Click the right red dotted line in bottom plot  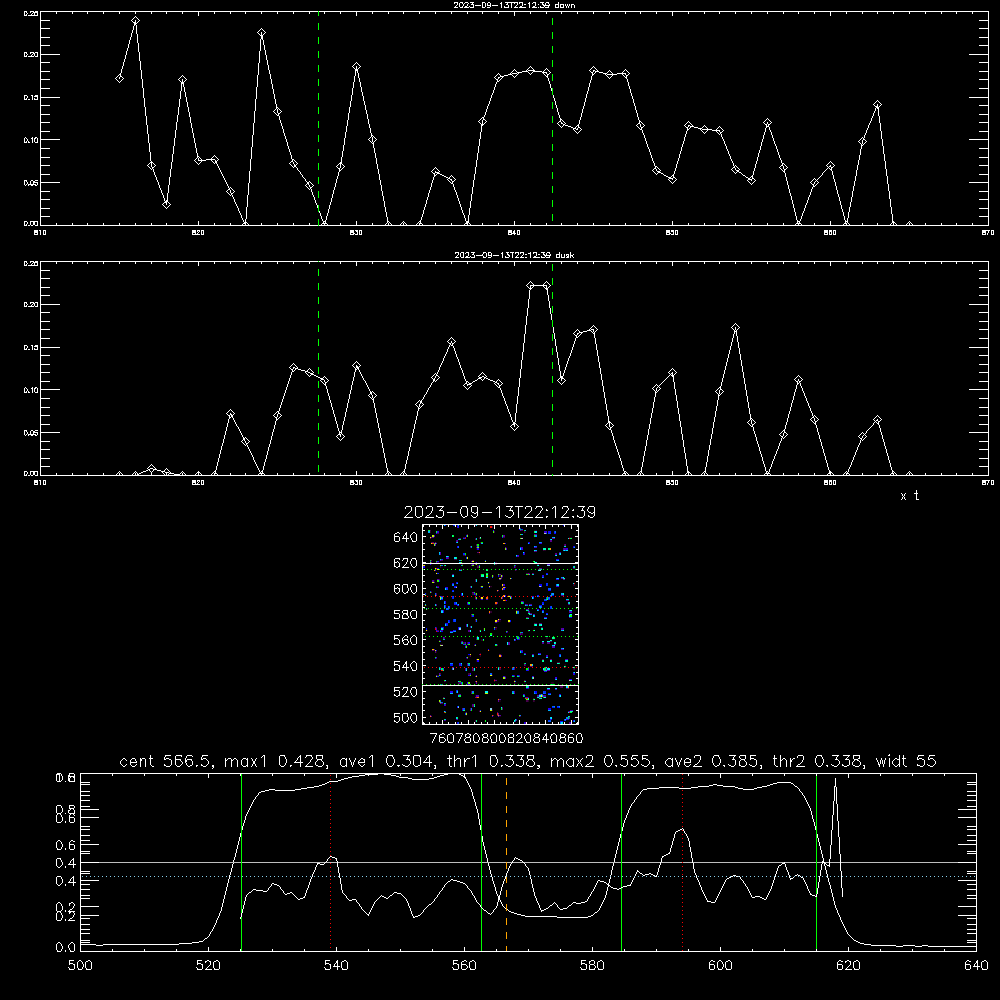682,862
